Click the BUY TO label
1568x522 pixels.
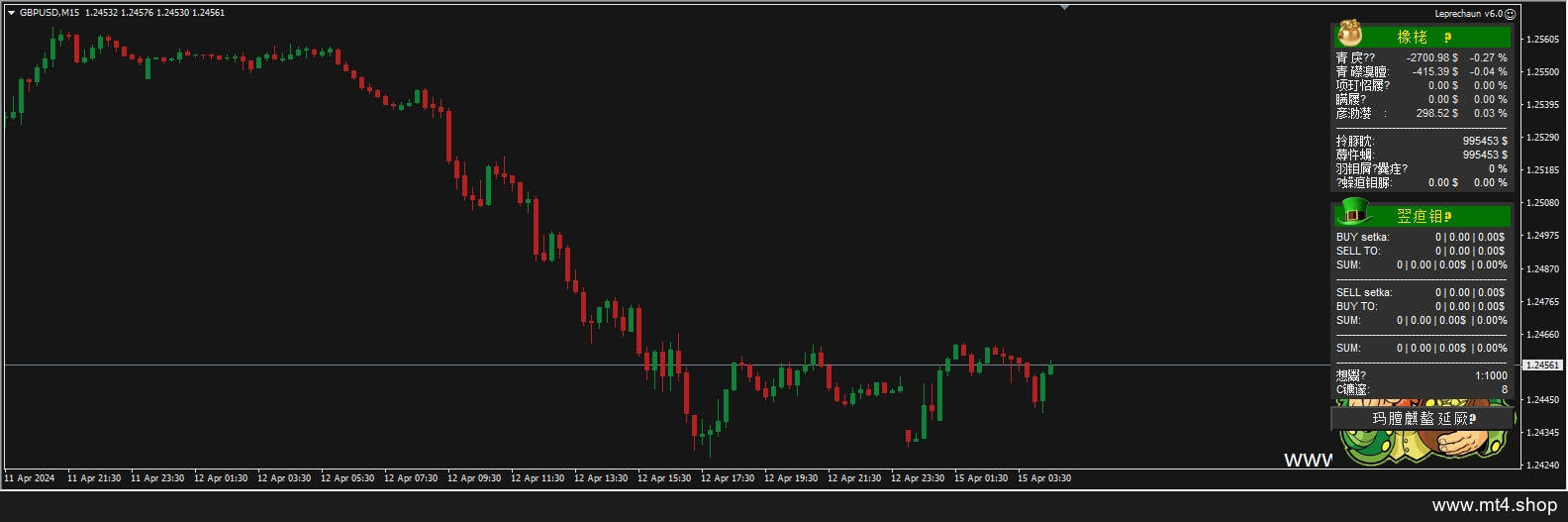coord(1356,307)
